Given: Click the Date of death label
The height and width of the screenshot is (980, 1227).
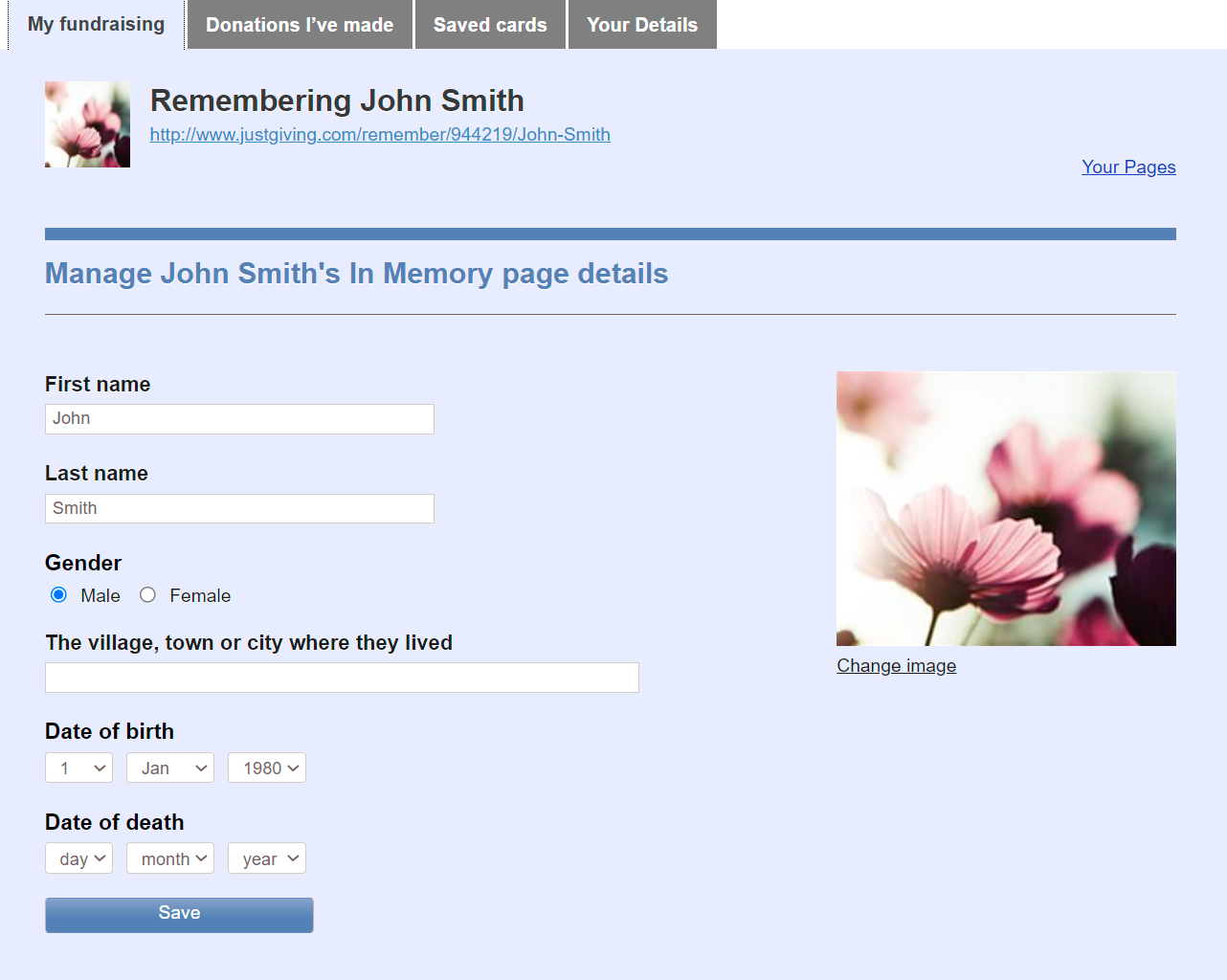Looking at the screenshot, I should click(x=114, y=822).
